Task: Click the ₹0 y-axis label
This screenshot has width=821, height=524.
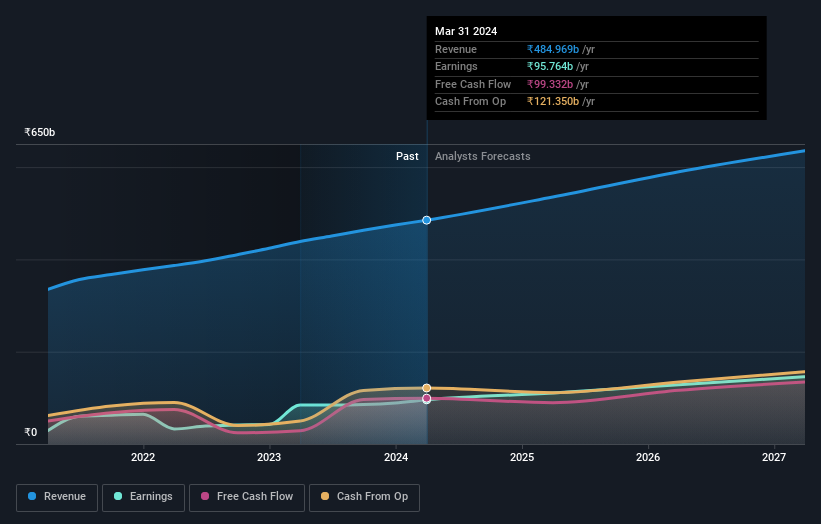Action: click(31, 432)
